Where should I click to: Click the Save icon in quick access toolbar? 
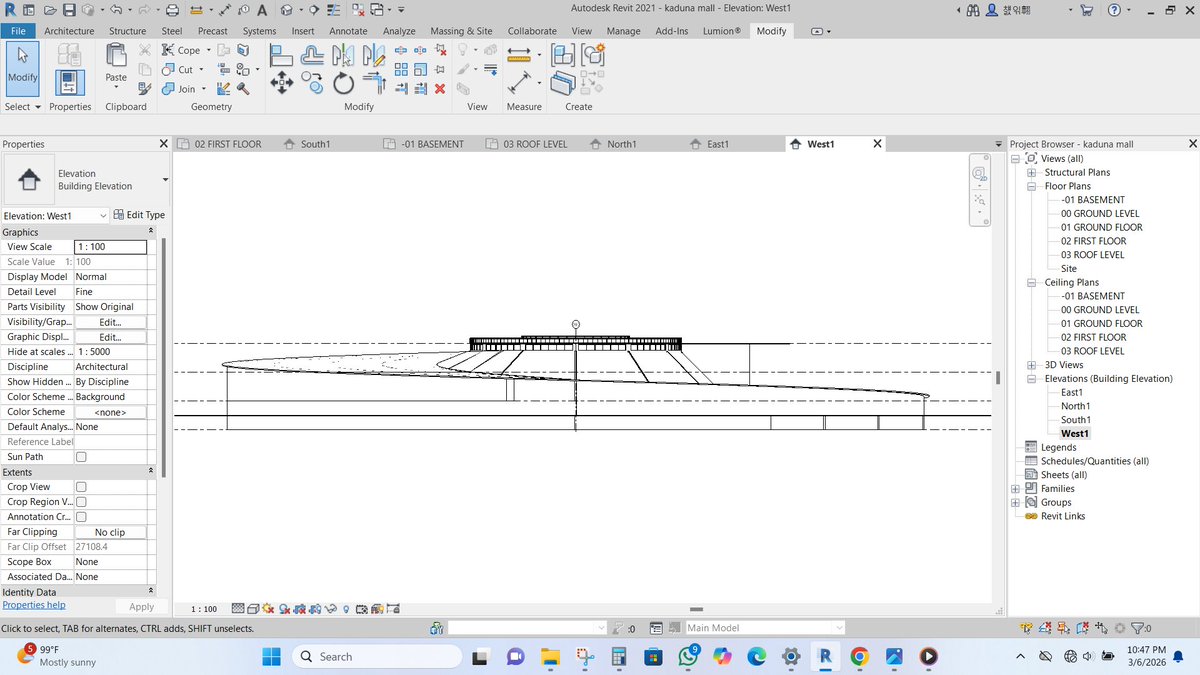[69, 10]
